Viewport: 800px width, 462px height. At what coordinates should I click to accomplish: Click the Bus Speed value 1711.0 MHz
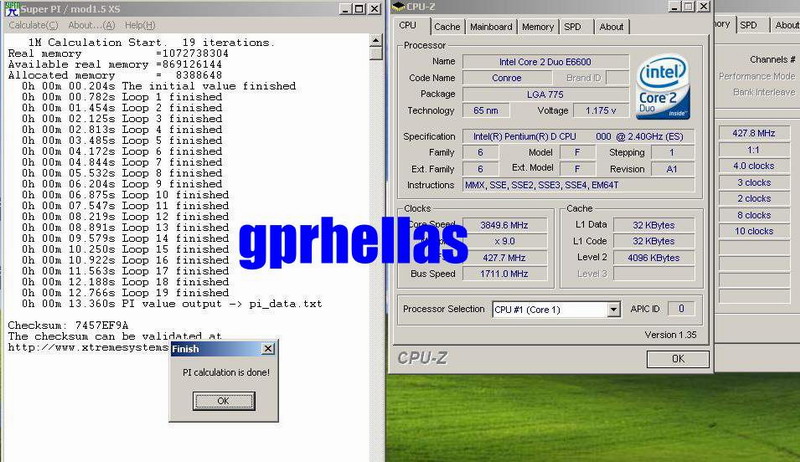(504, 274)
